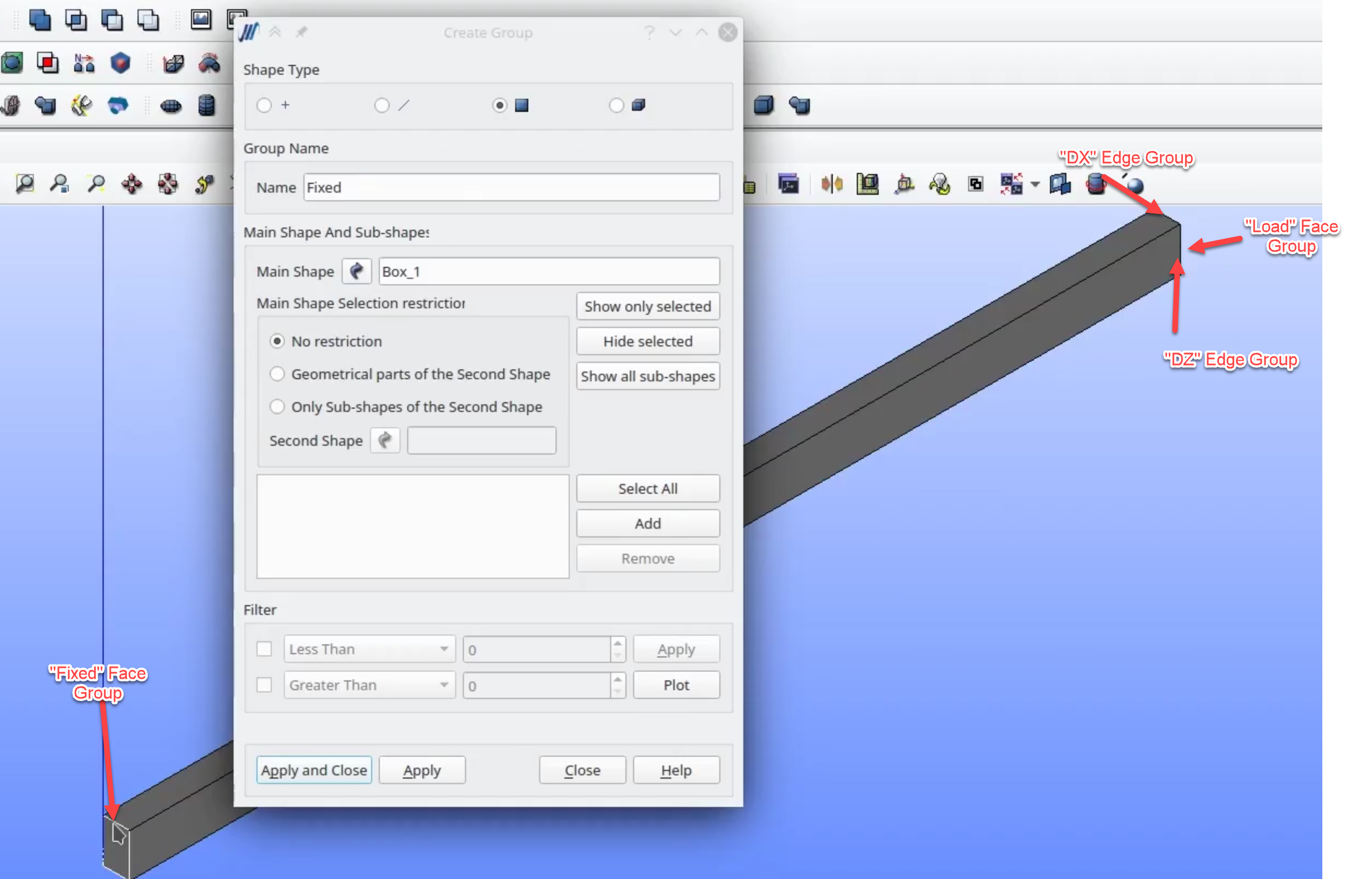1372x879 pixels.
Task: Check the Less Than filter checkbox
Action: click(264, 649)
